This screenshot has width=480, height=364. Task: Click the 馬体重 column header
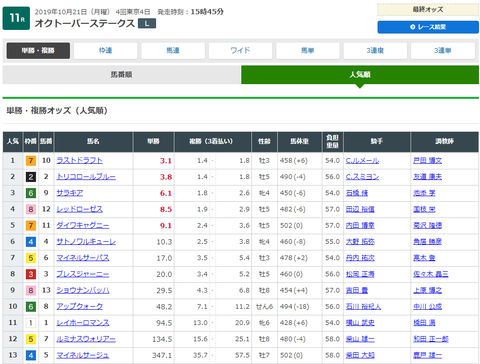pyautogui.click(x=300, y=142)
